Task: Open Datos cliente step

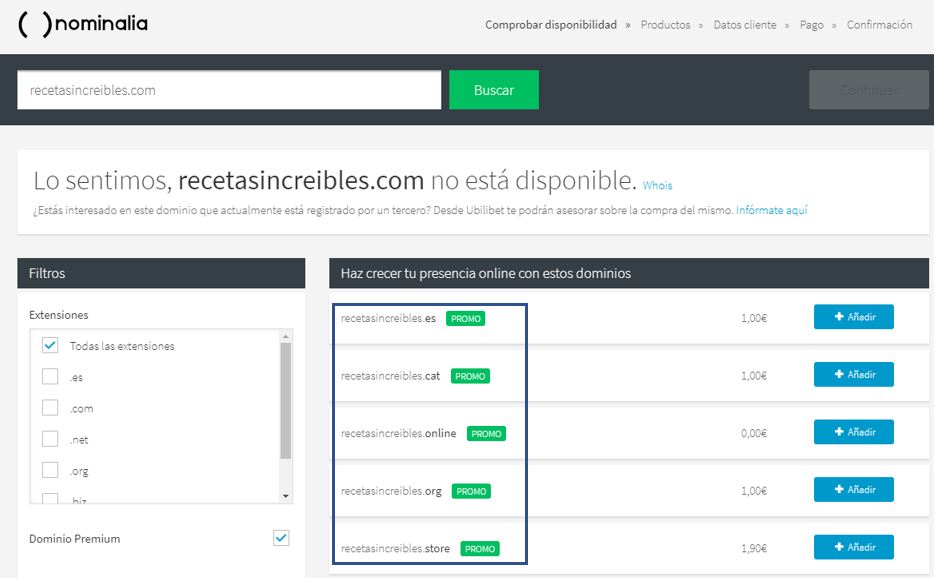Action: tap(744, 25)
